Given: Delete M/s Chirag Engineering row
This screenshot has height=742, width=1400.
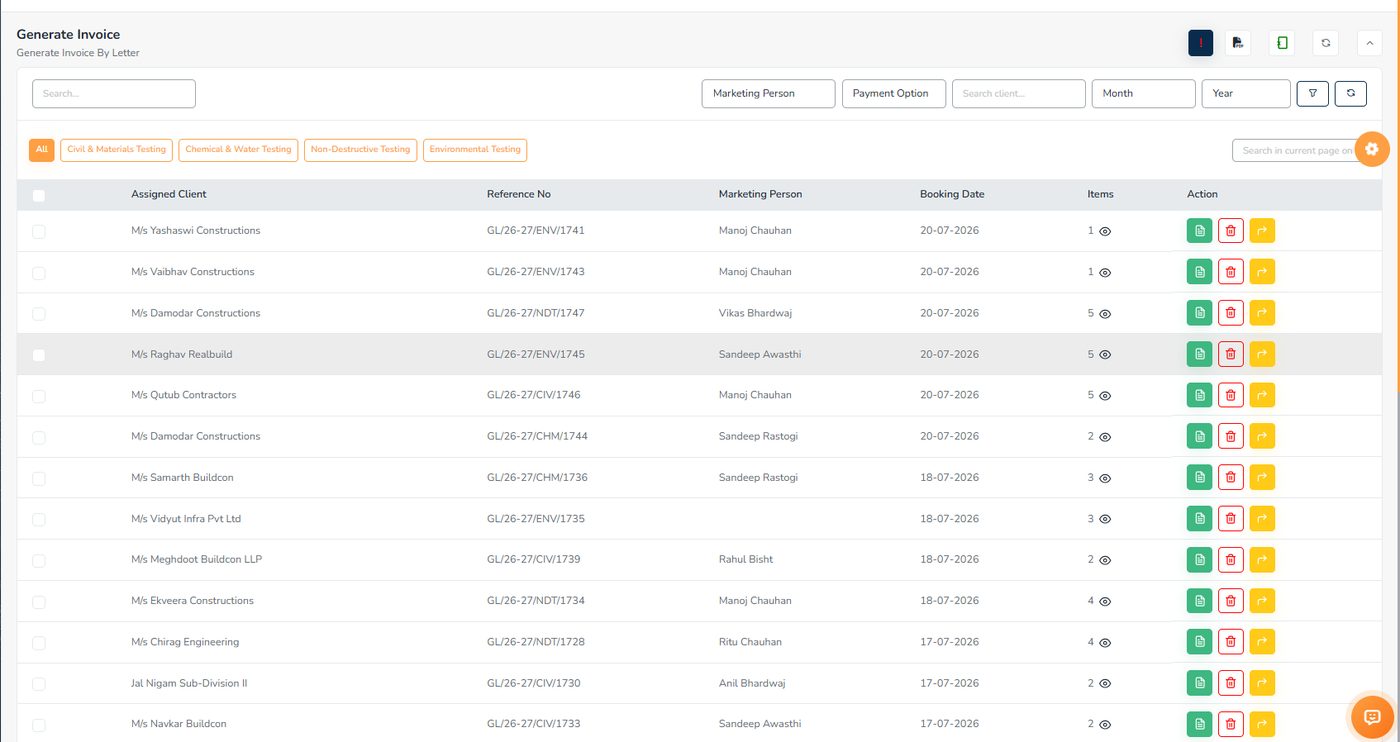Looking at the screenshot, I should (x=1231, y=642).
